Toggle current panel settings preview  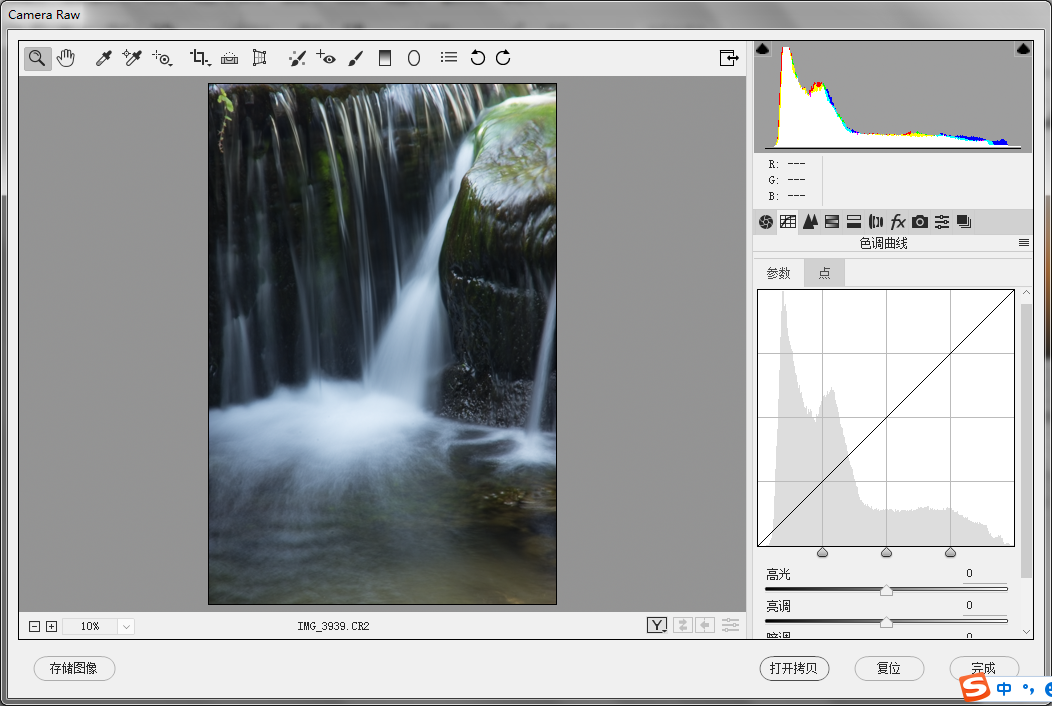(x=730, y=625)
